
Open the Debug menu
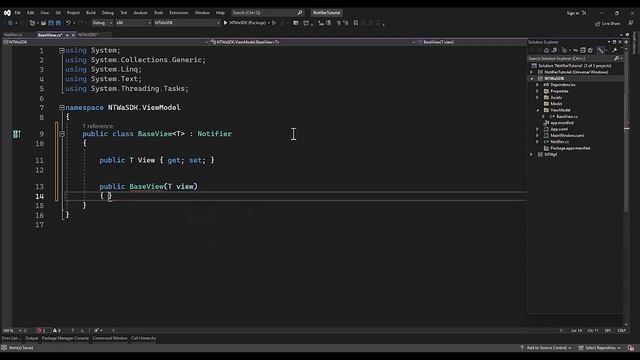point(108,13)
